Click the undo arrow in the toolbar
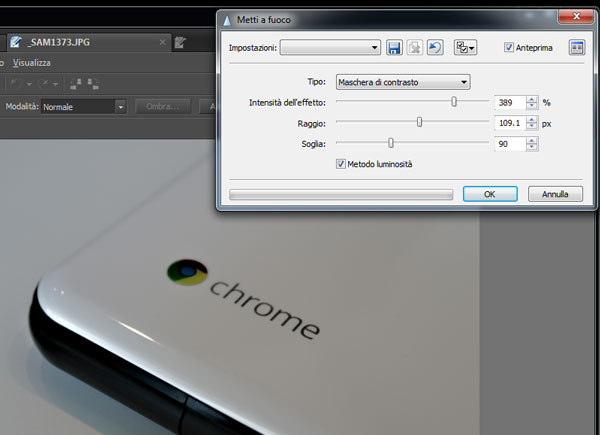The width and height of the screenshot is (600, 435). click(x=16, y=83)
